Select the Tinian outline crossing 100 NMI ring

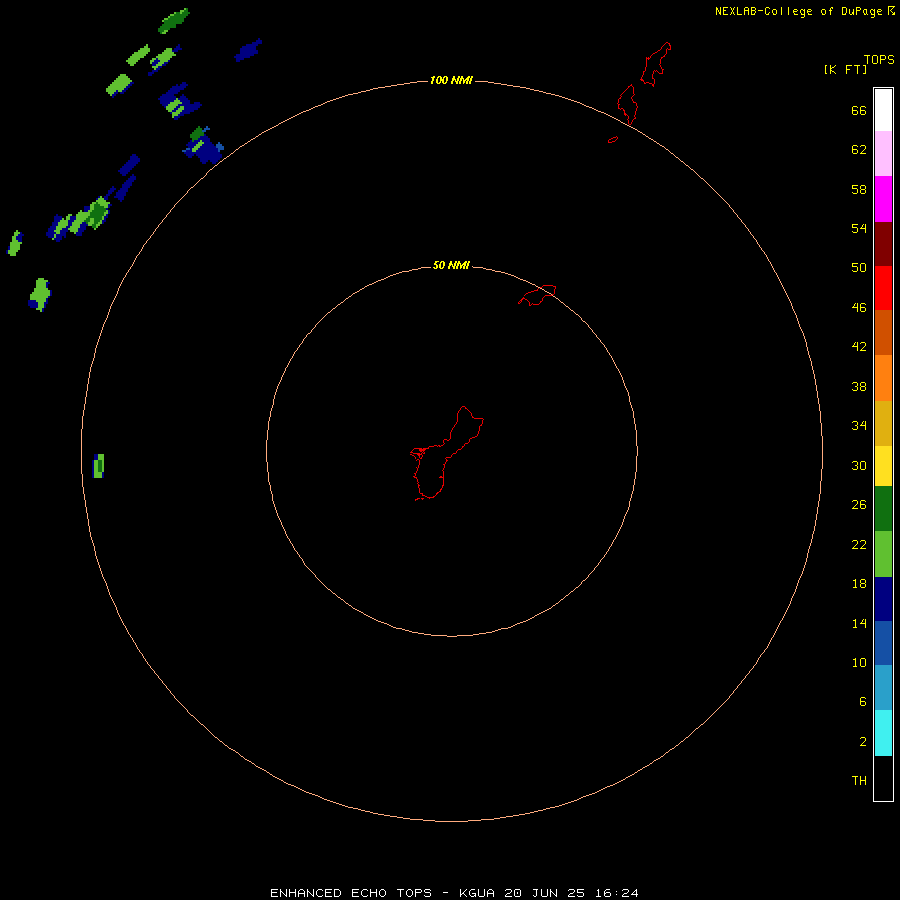[x=628, y=104]
